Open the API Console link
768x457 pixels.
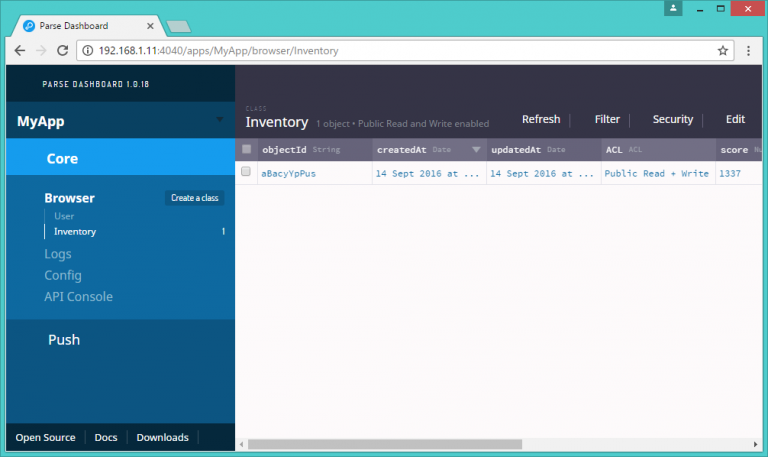point(78,297)
